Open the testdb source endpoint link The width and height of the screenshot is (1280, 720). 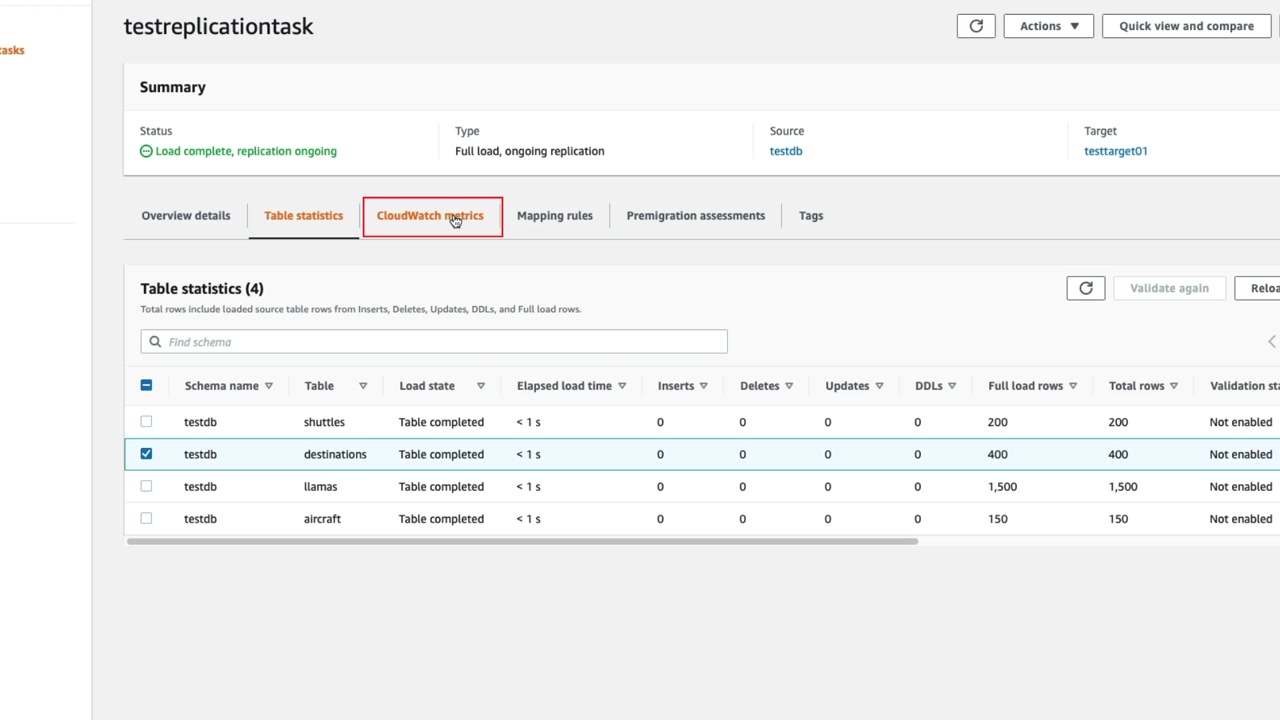785,151
